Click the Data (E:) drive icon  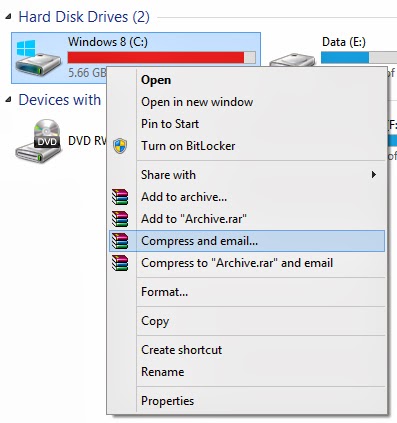click(x=292, y=61)
